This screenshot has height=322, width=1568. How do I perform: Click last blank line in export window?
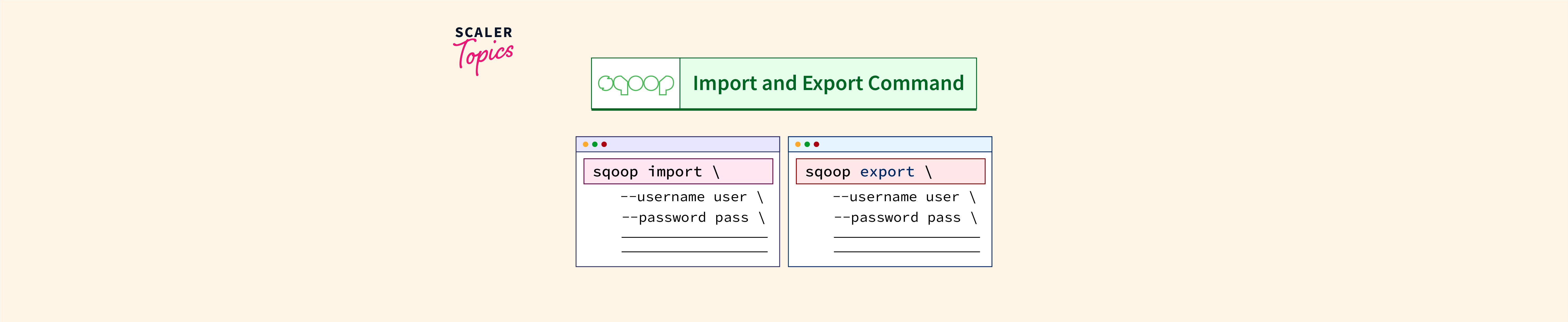(x=906, y=252)
